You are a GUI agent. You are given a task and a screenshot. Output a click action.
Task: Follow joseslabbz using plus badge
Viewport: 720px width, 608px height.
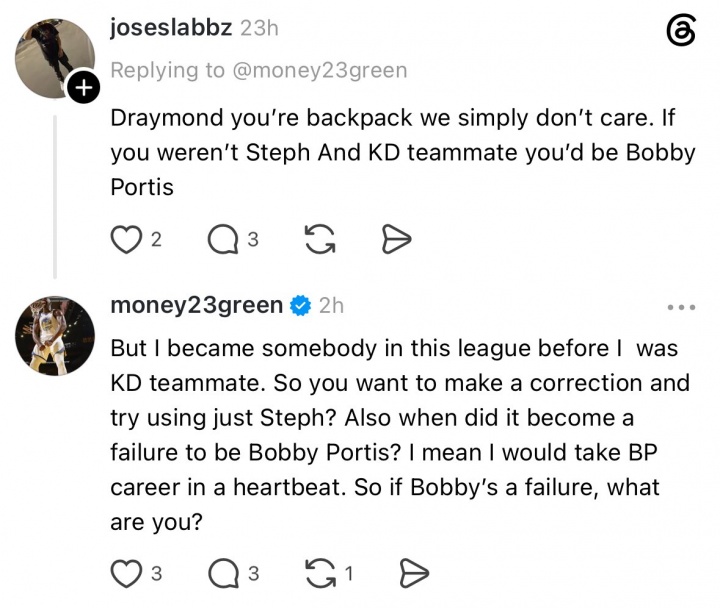coord(83,87)
